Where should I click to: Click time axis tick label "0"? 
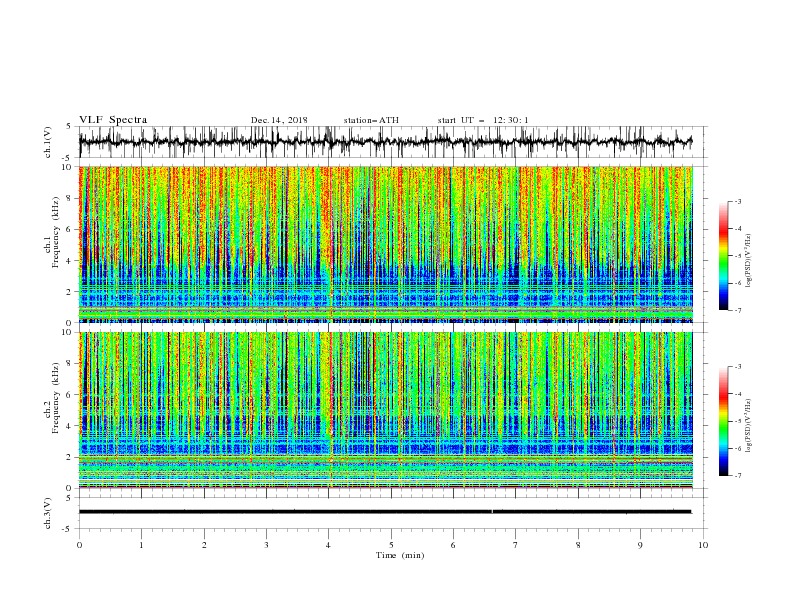pos(79,545)
